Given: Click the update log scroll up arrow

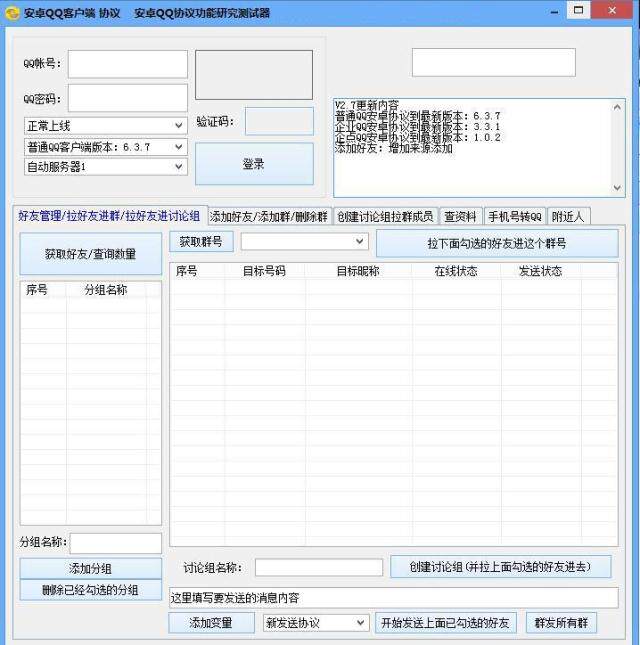Looking at the screenshot, I should point(617,107).
